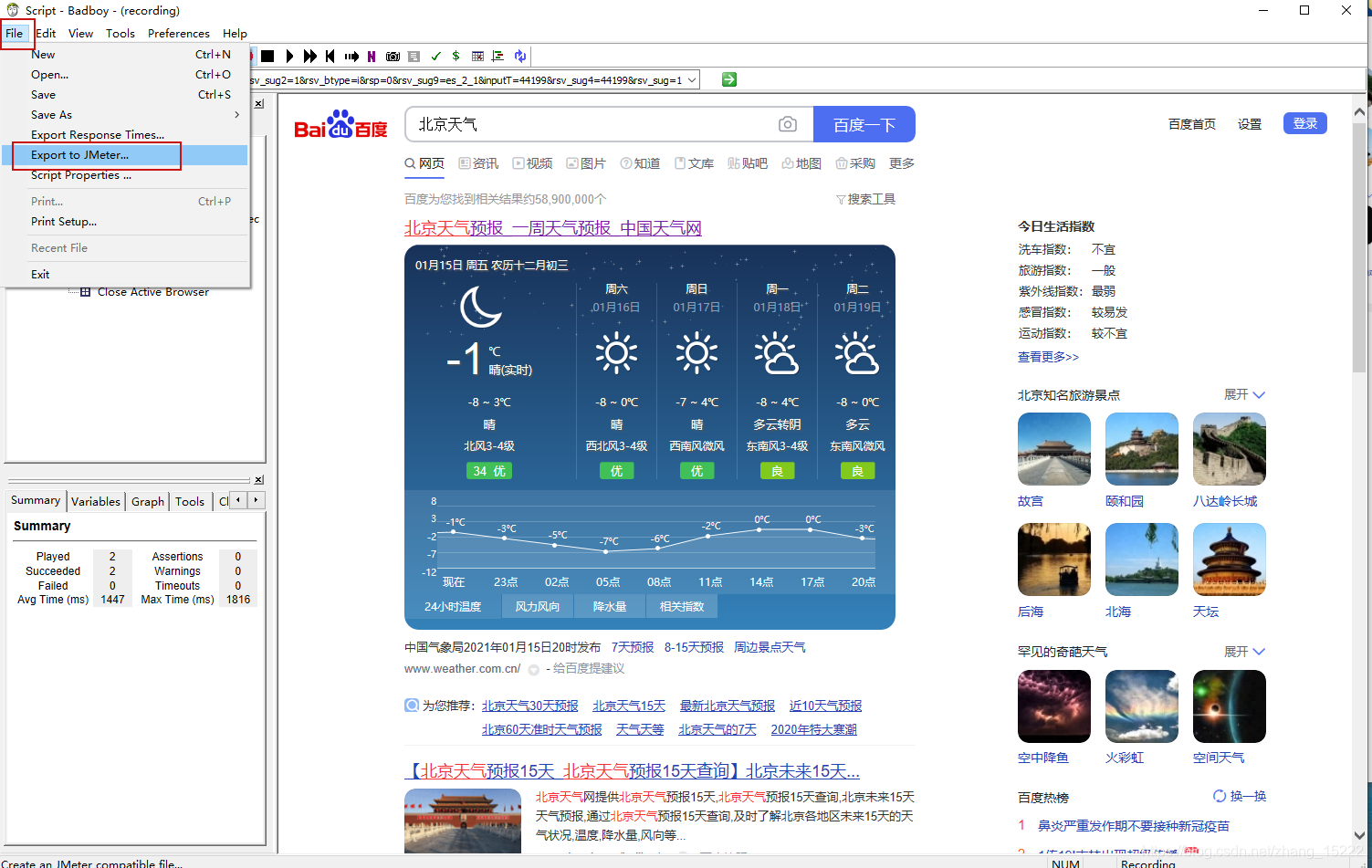Image resolution: width=1372 pixels, height=868 pixels.
Task: Open the File menu
Action: 15,33
